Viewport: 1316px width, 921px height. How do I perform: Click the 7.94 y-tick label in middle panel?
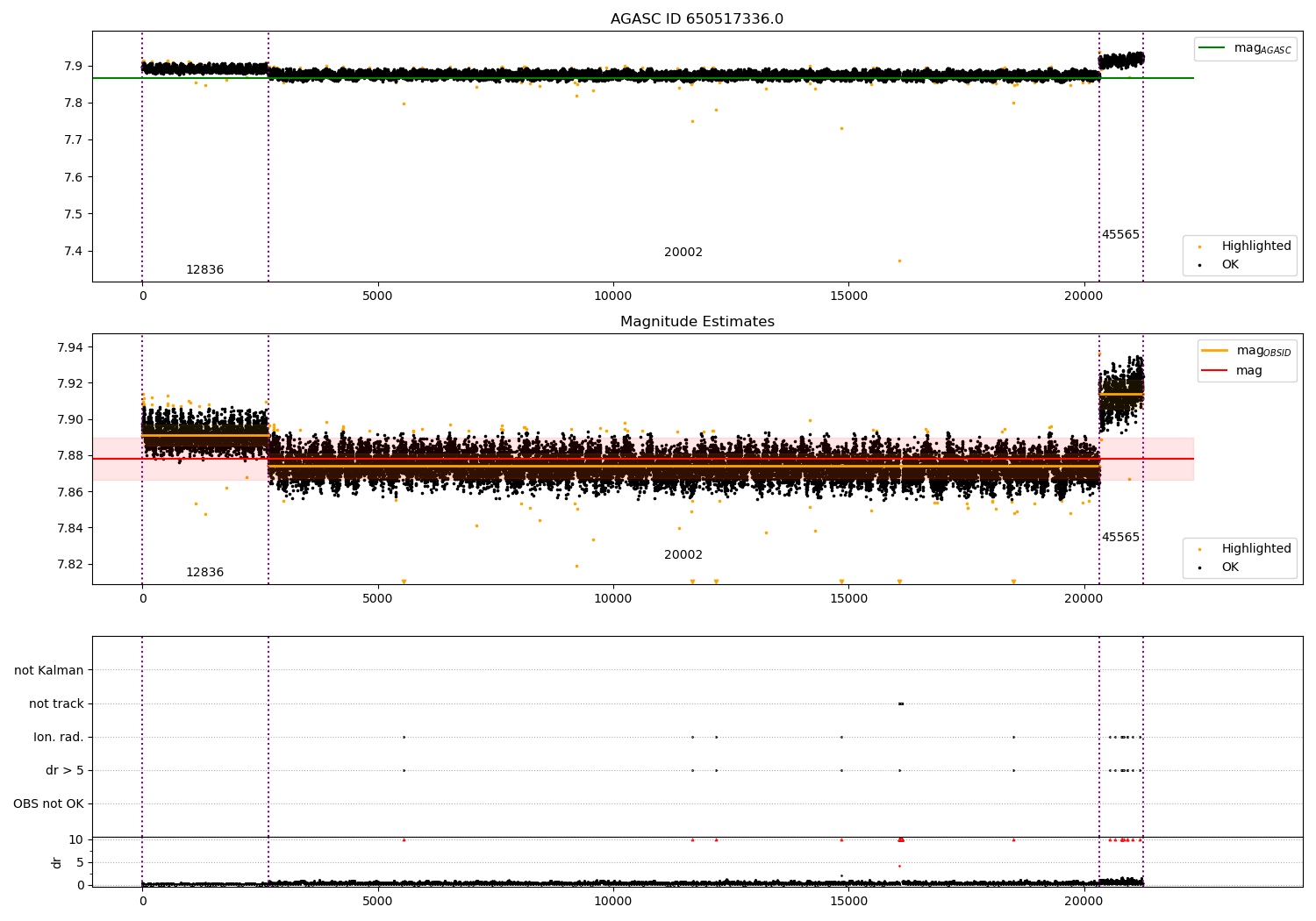(x=71, y=347)
